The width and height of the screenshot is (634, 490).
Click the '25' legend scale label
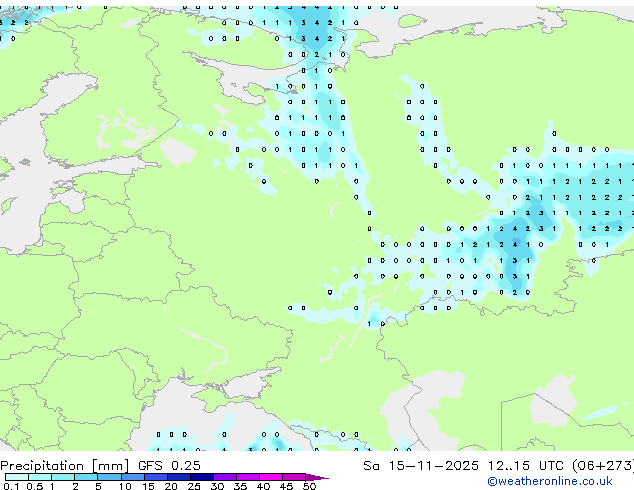point(194,486)
